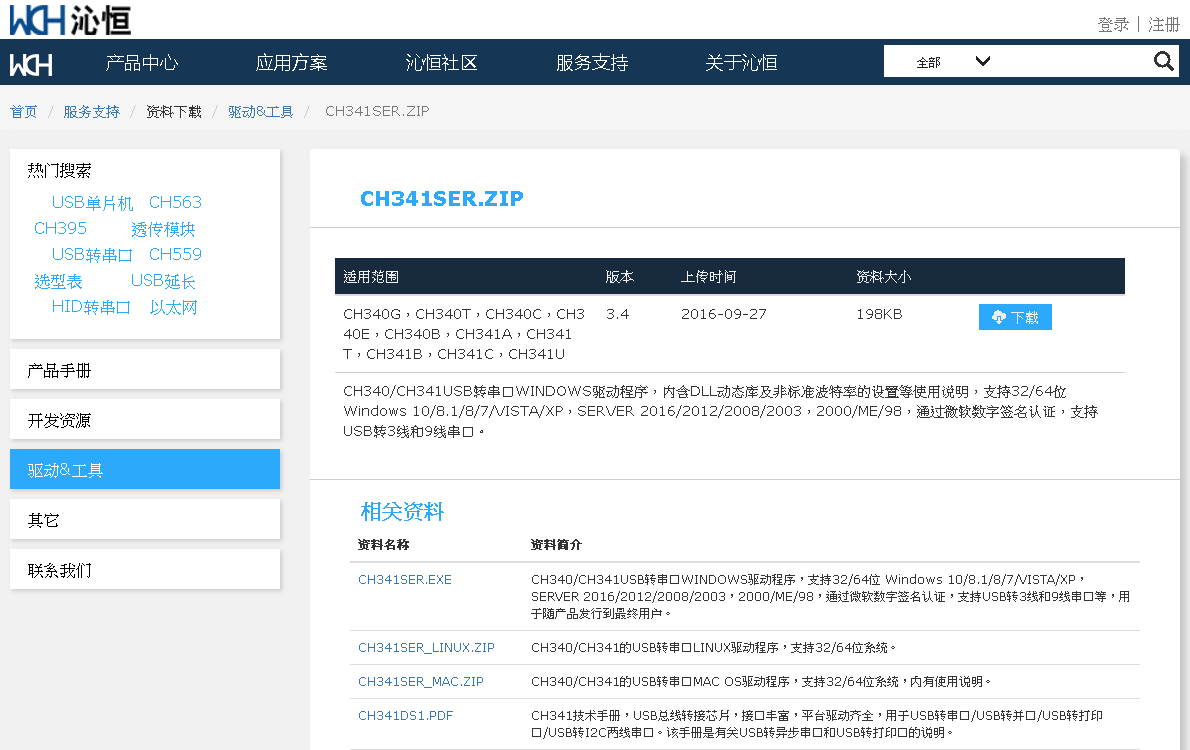
Task: Open CH341SER.EXE related file link
Action: [405, 580]
